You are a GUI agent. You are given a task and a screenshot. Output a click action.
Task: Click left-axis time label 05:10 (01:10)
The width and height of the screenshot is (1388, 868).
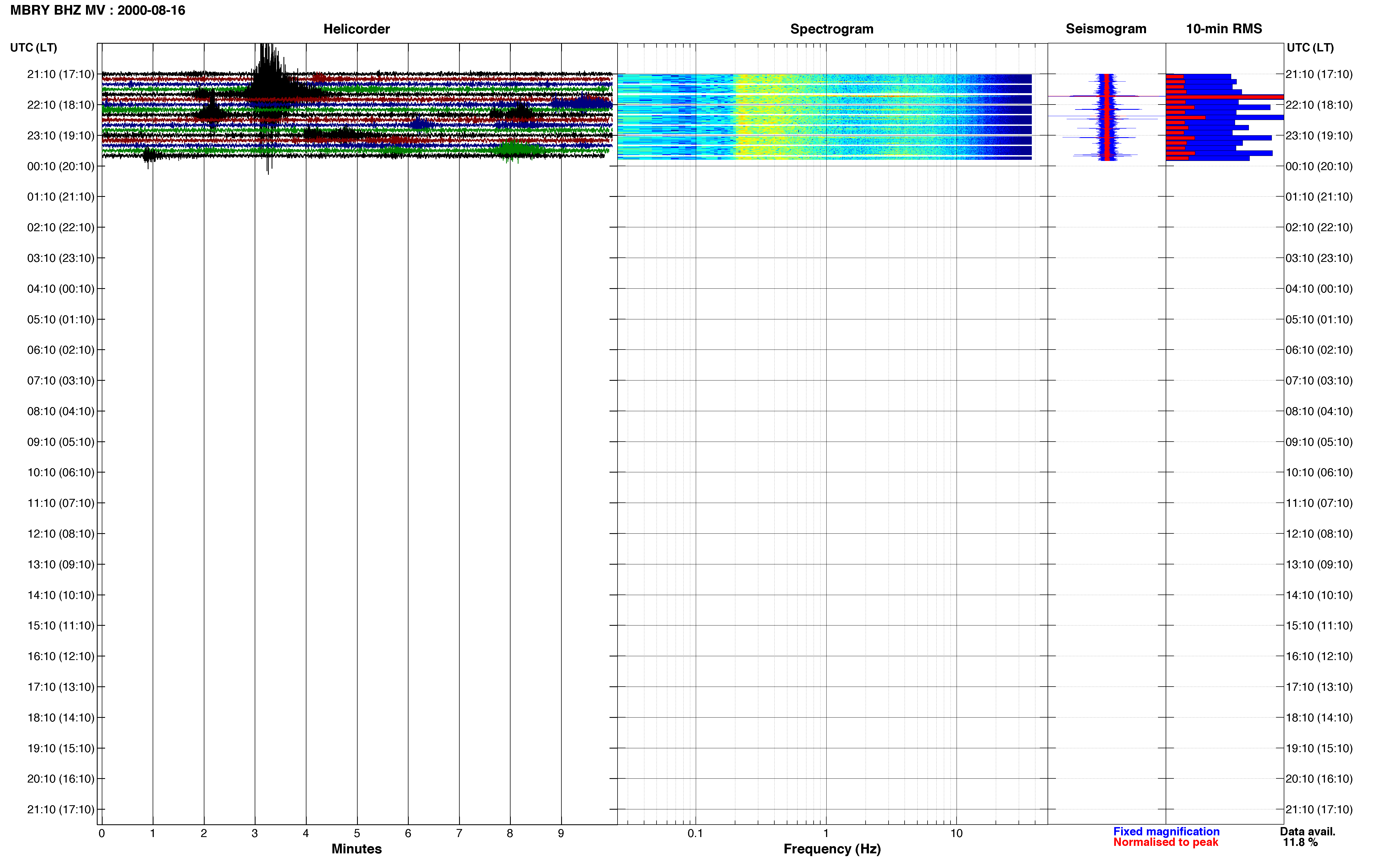[61, 319]
